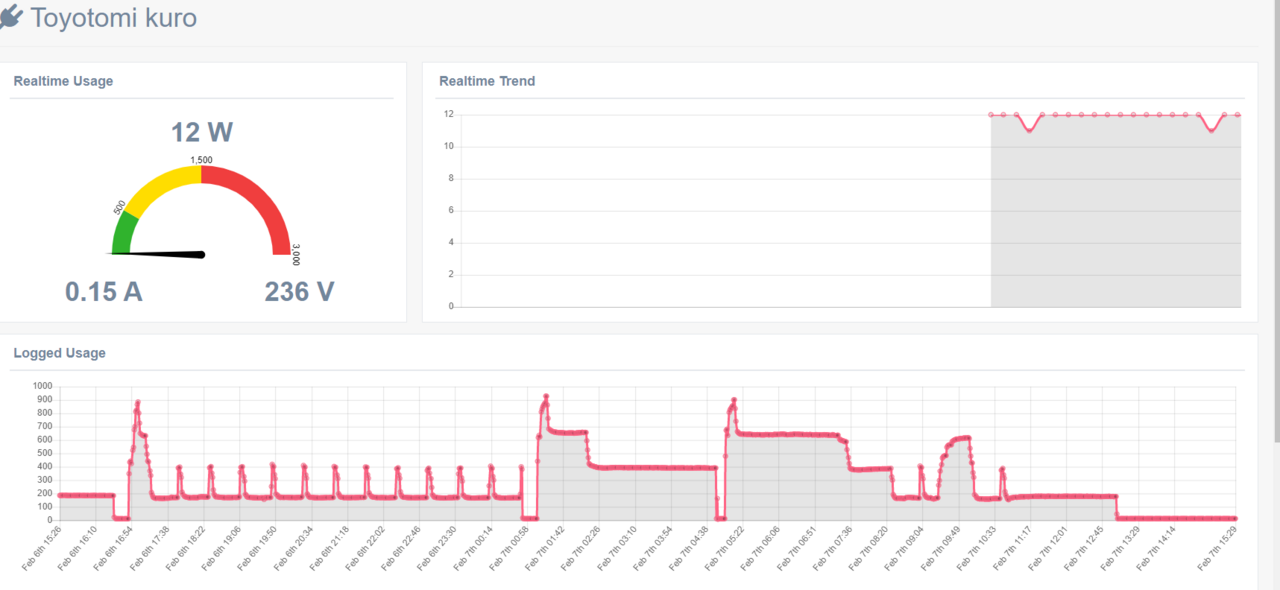Click the 500 label on logged usage axis
1280x590 pixels.
pyautogui.click(x=44, y=453)
